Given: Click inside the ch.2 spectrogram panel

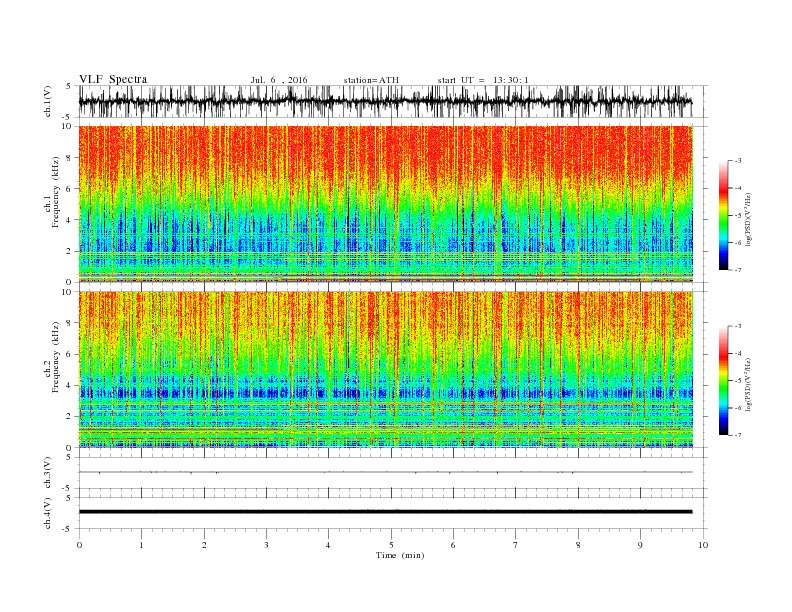Looking at the screenshot, I should click(386, 369).
